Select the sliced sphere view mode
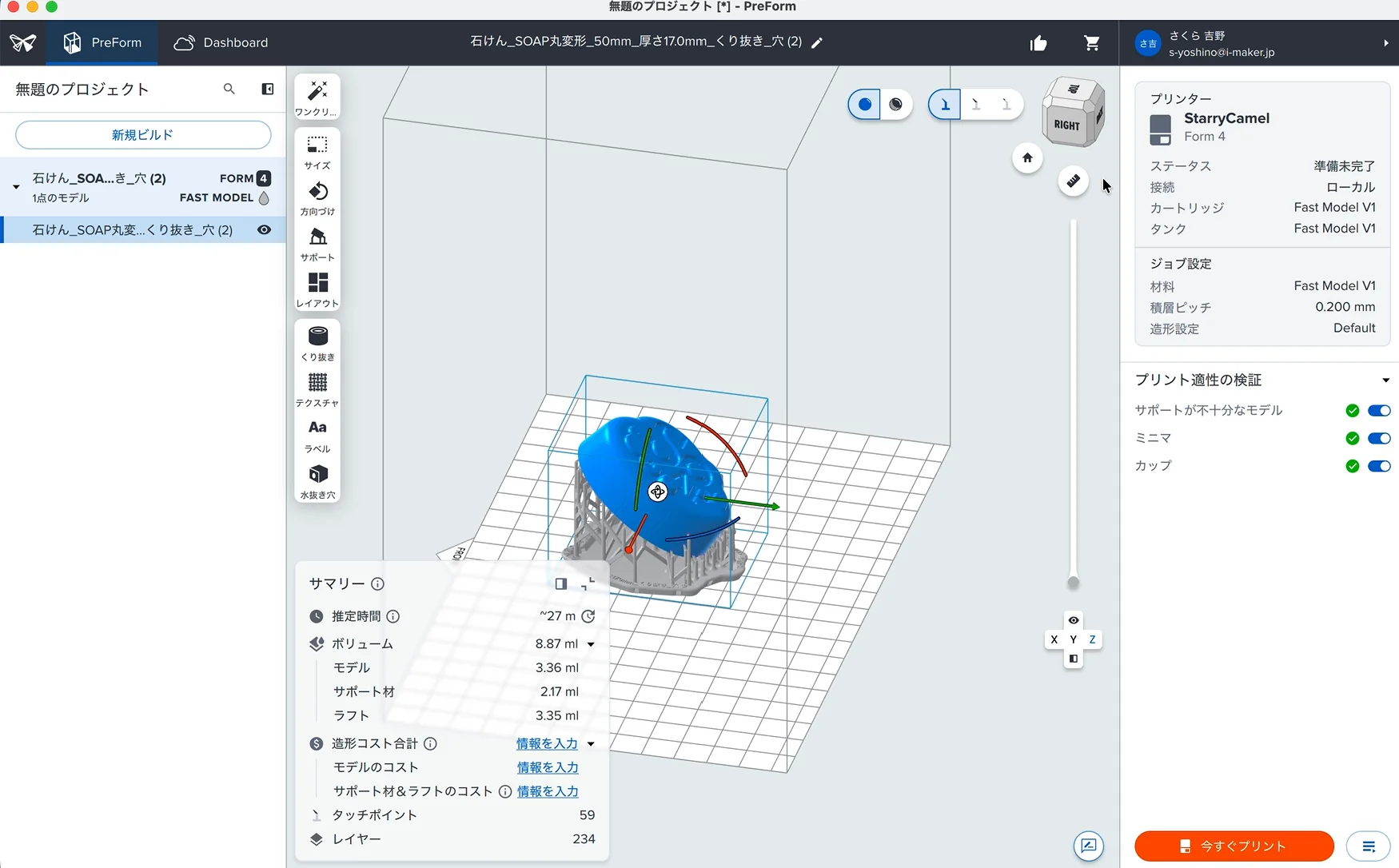 (x=896, y=104)
